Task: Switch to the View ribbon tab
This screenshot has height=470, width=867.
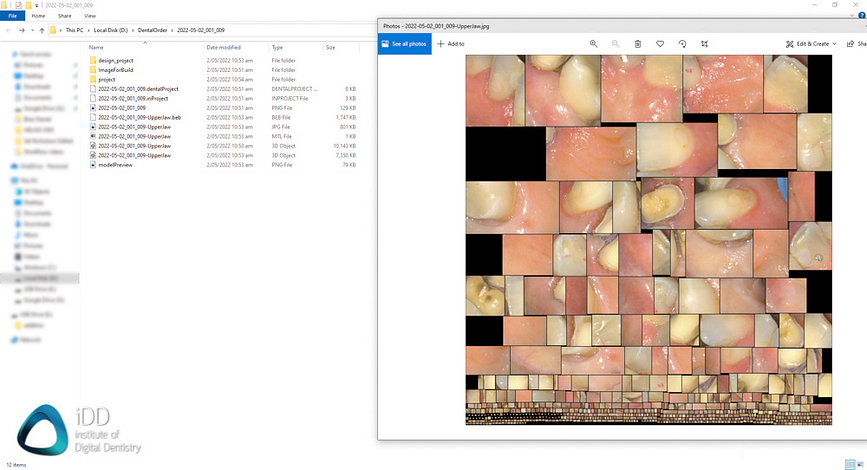Action: tap(90, 16)
